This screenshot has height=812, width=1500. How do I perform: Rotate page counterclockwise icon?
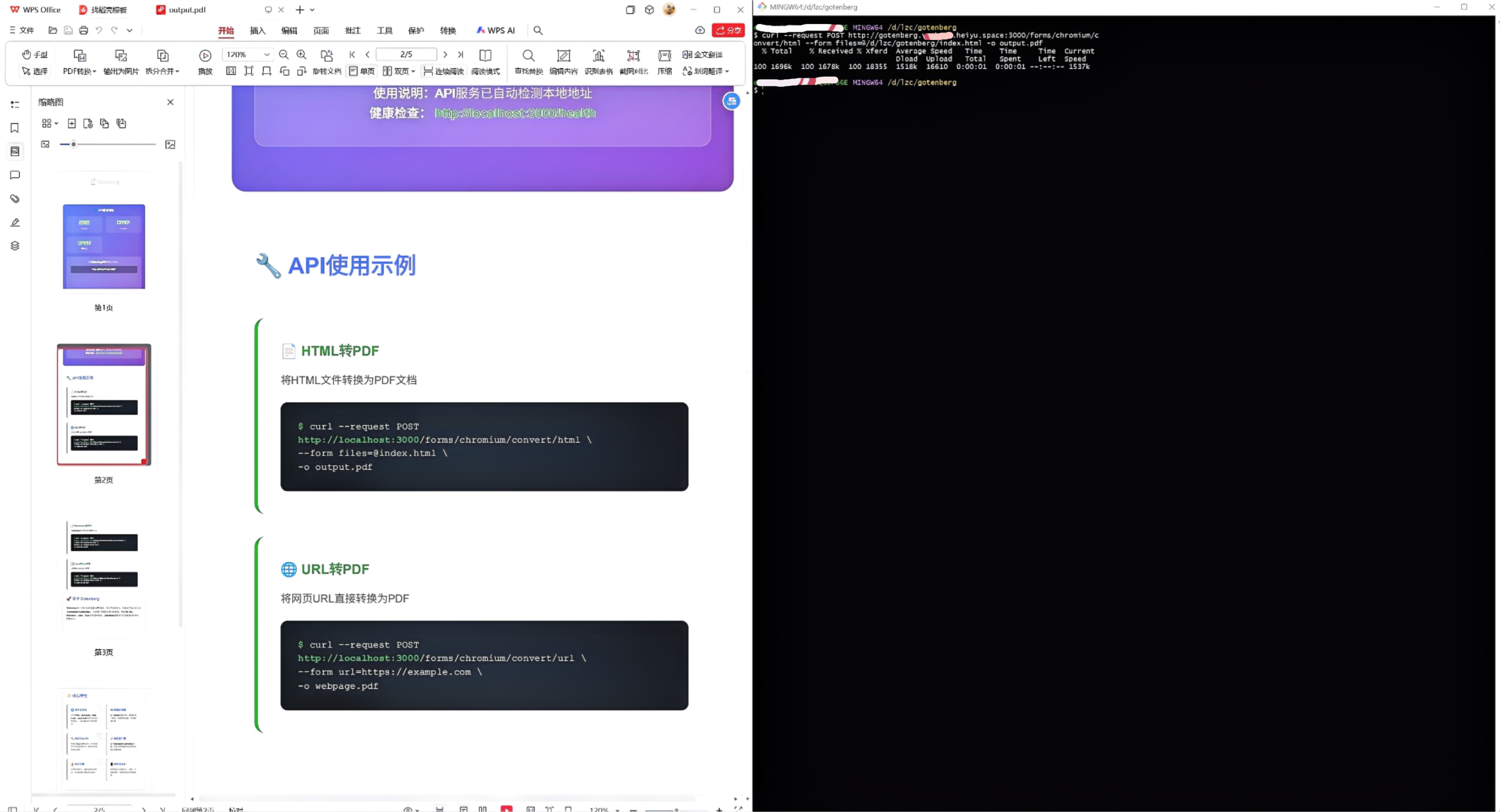pyautogui.click(x=284, y=71)
